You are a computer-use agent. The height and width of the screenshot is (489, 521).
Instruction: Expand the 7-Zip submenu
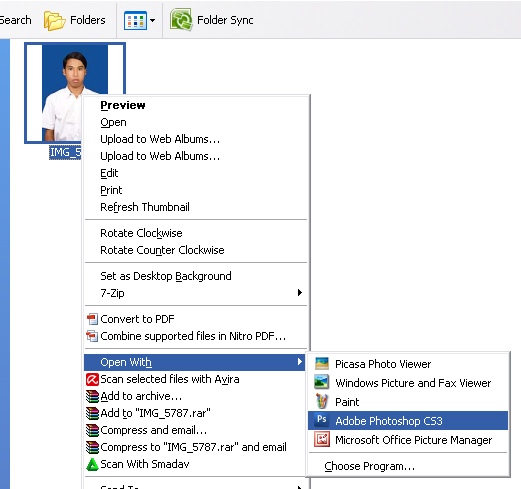point(195,293)
